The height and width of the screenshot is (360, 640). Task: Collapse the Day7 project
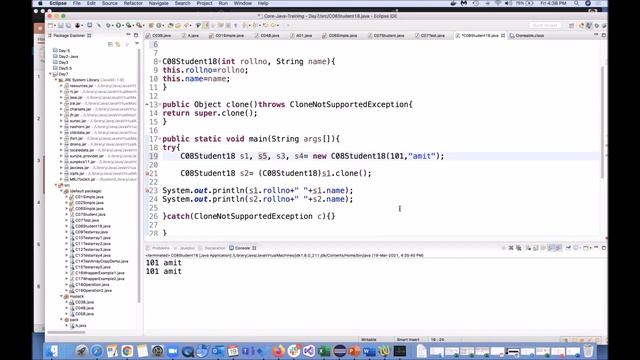click(x=51, y=74)
